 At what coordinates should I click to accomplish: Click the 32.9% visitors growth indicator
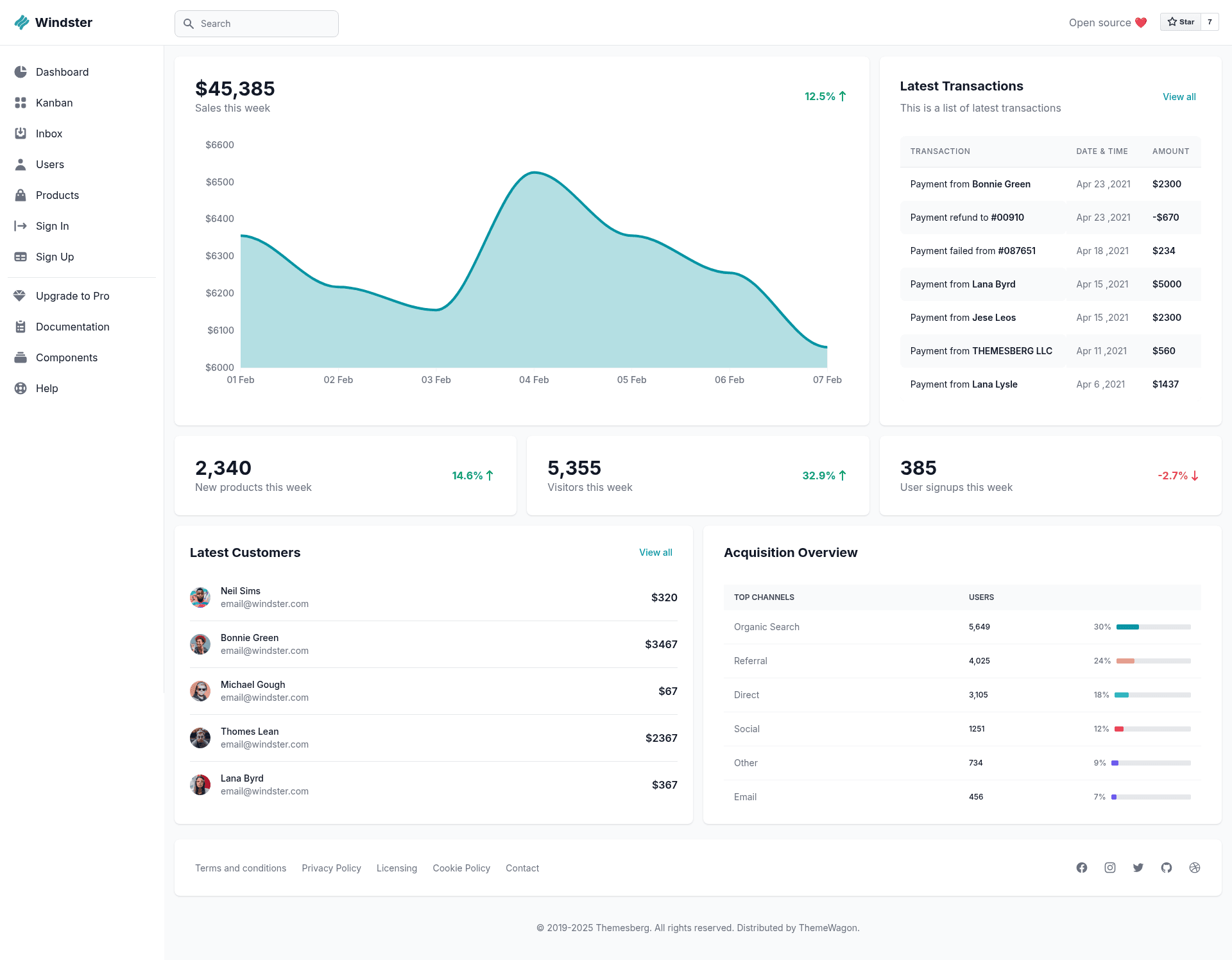click(x=825, y=476)
